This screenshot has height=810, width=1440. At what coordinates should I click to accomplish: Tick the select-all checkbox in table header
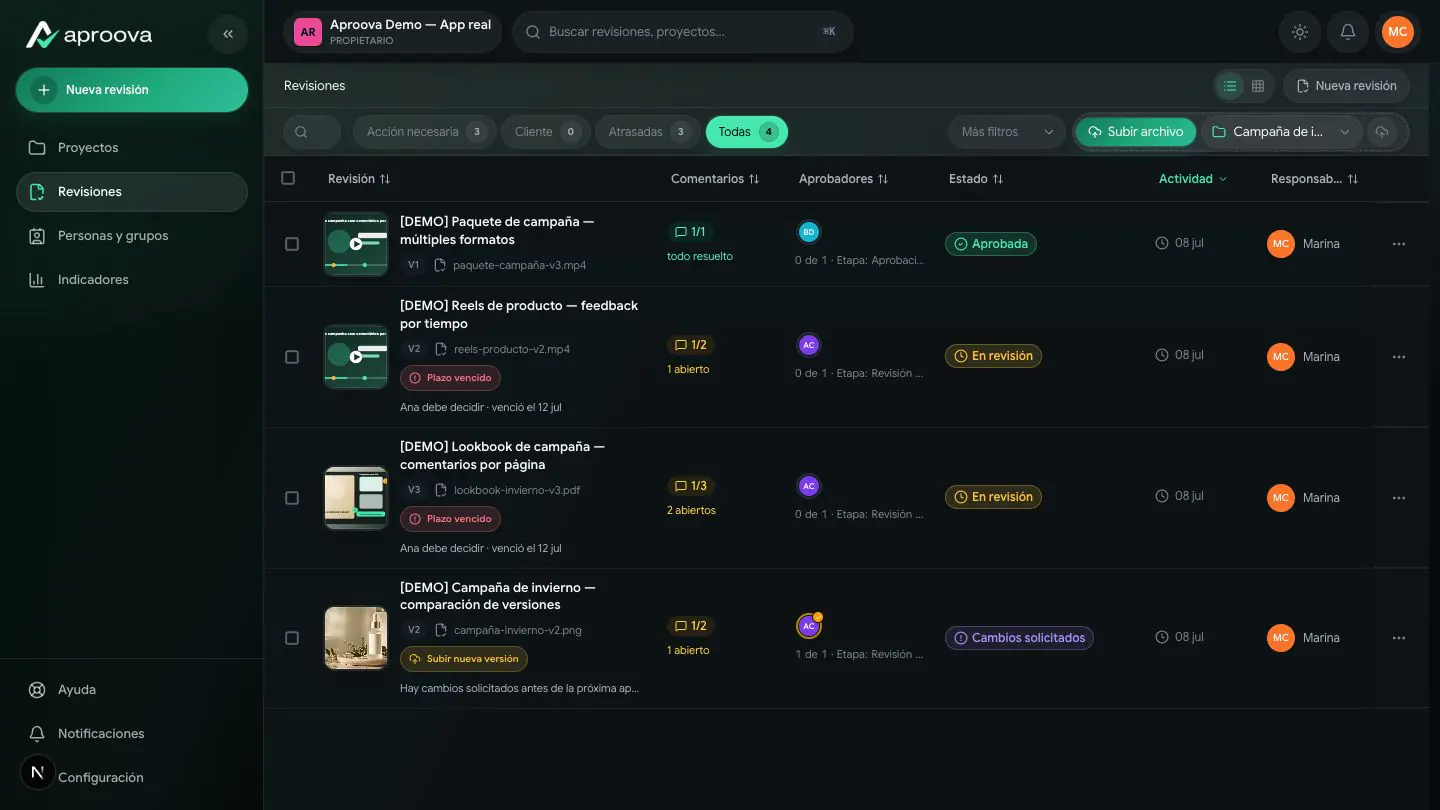[x=288, y=178]
